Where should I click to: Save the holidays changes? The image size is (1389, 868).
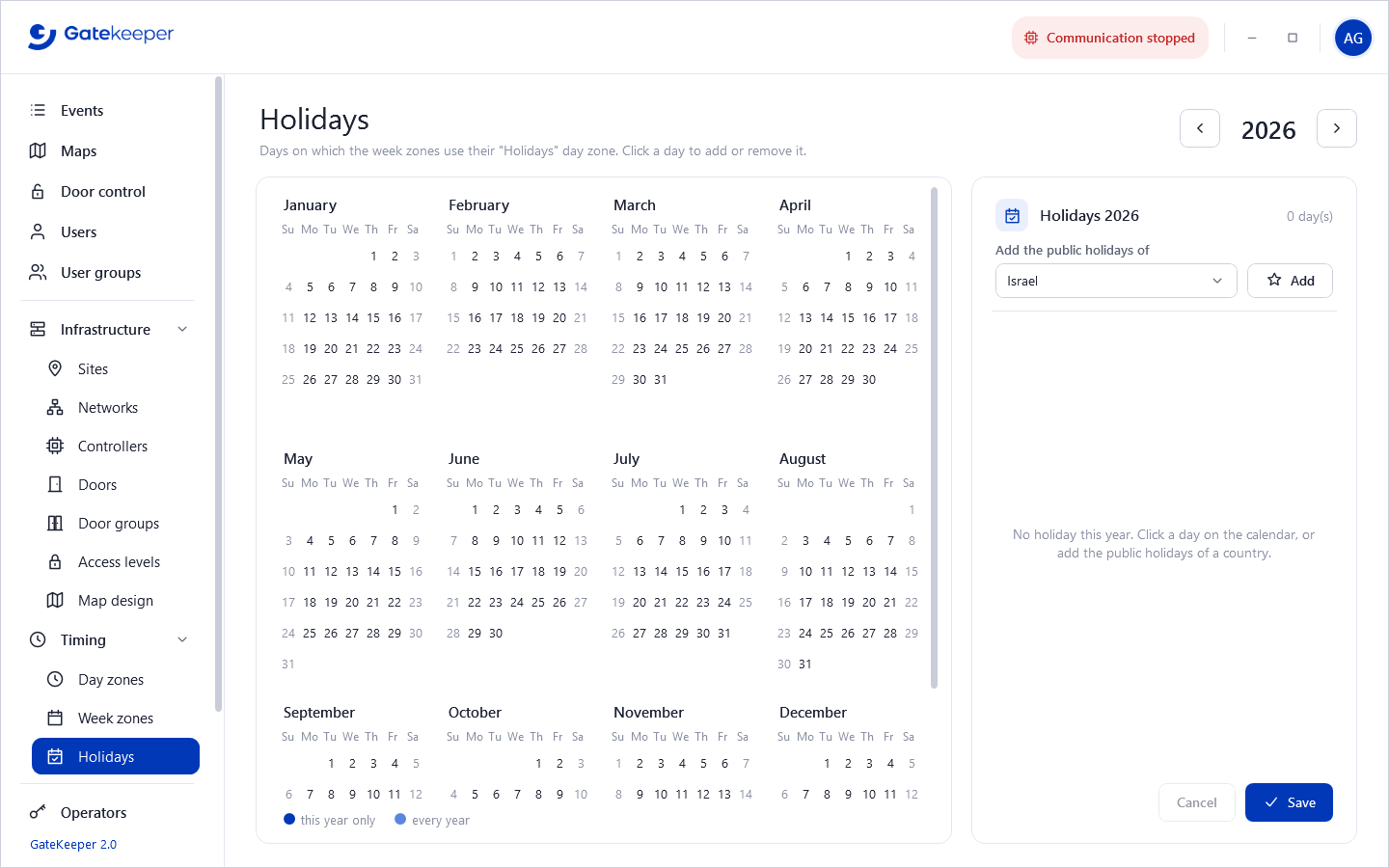pyautogui.click(x=1289, y=802)
